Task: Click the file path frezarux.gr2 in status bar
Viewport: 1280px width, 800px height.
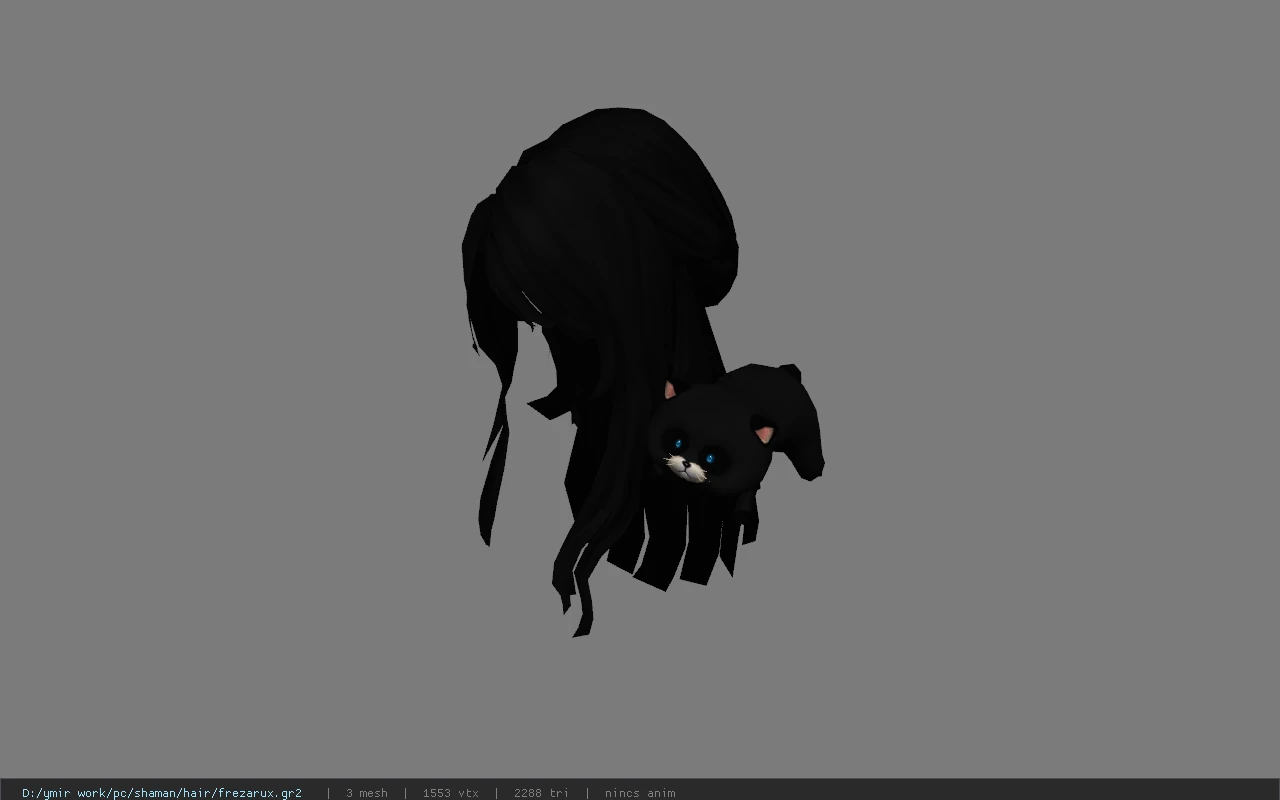Action: click(162, 793)
